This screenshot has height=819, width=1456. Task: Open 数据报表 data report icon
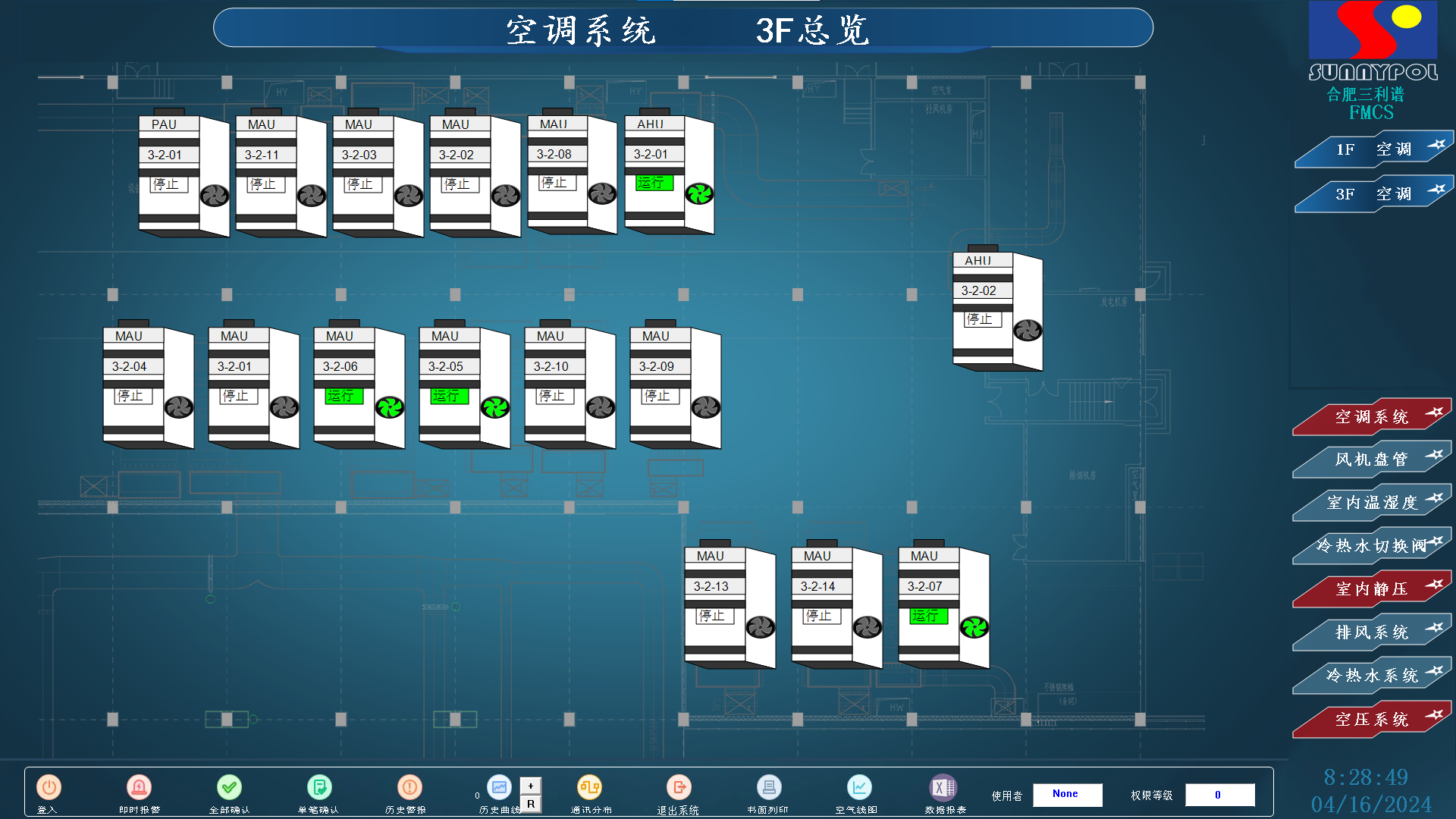coord(943,788)
